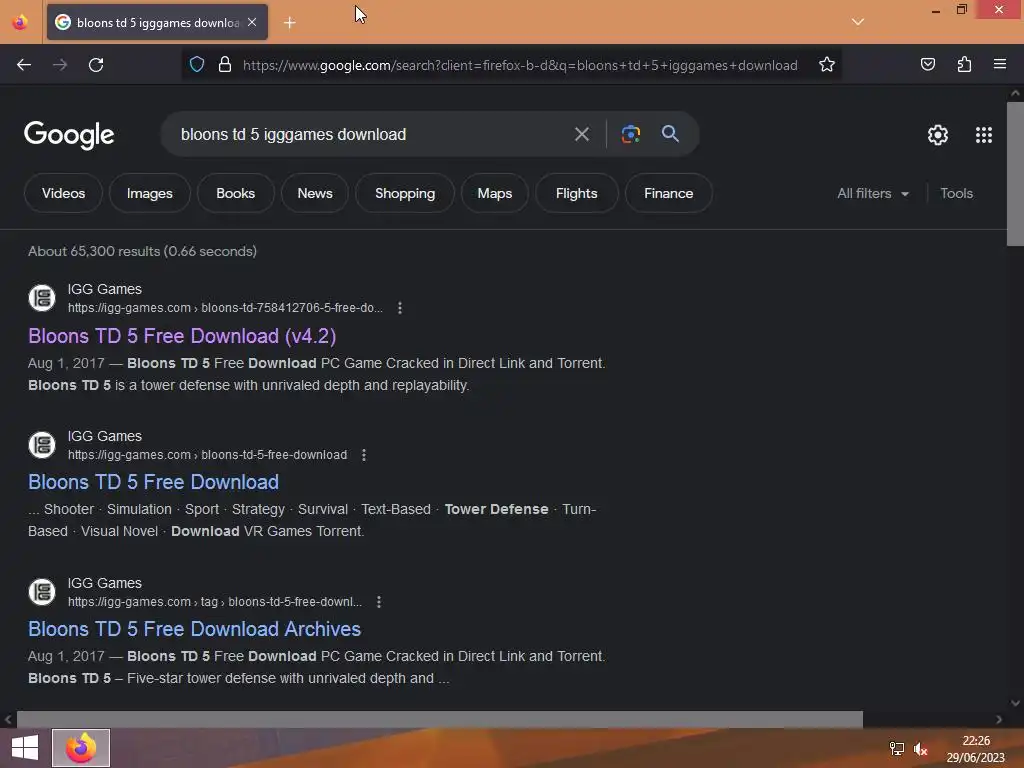This screenshot has width=1024, height=768.
Task: Bookmark this page with the star icon
Action: pyautogui.click(x=827, y=65)
